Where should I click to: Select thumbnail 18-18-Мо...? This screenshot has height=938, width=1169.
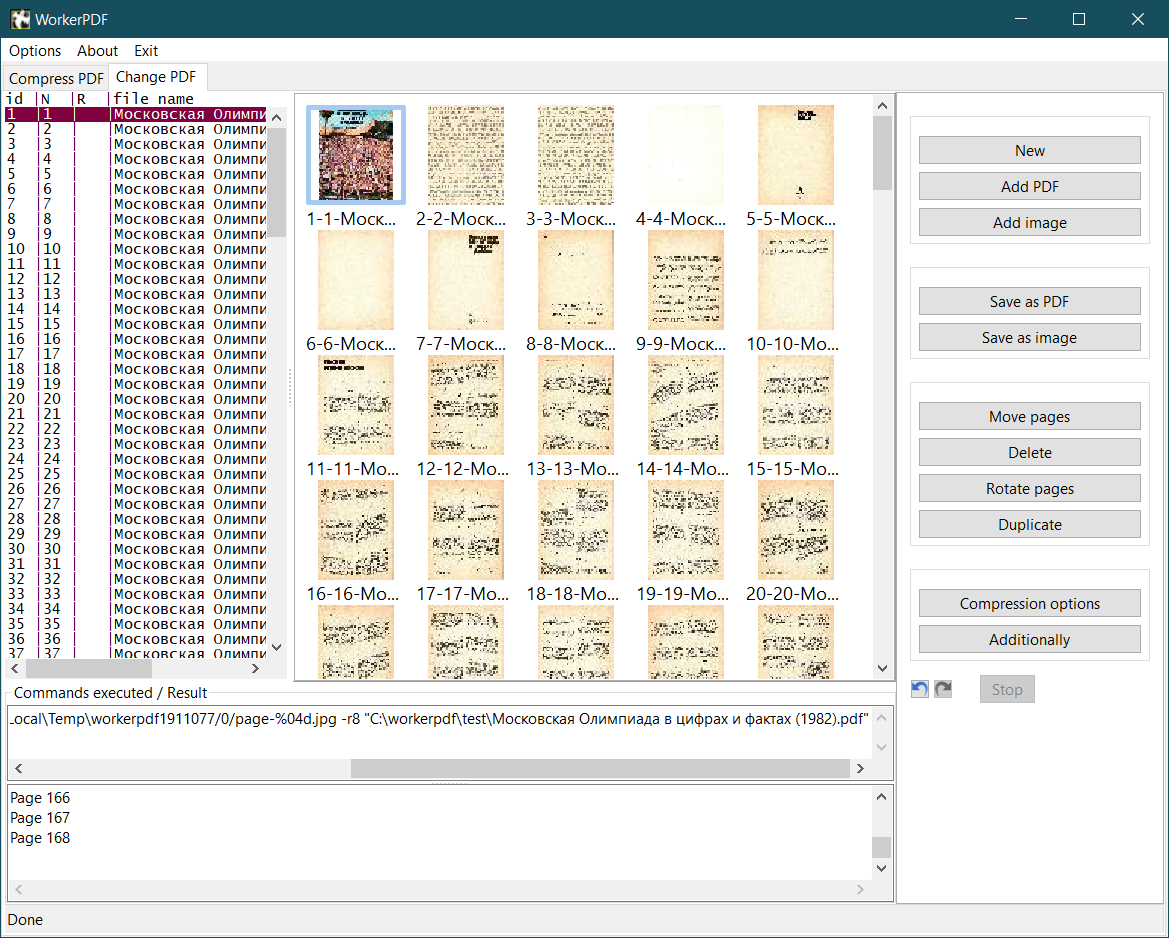coord(576,530)
